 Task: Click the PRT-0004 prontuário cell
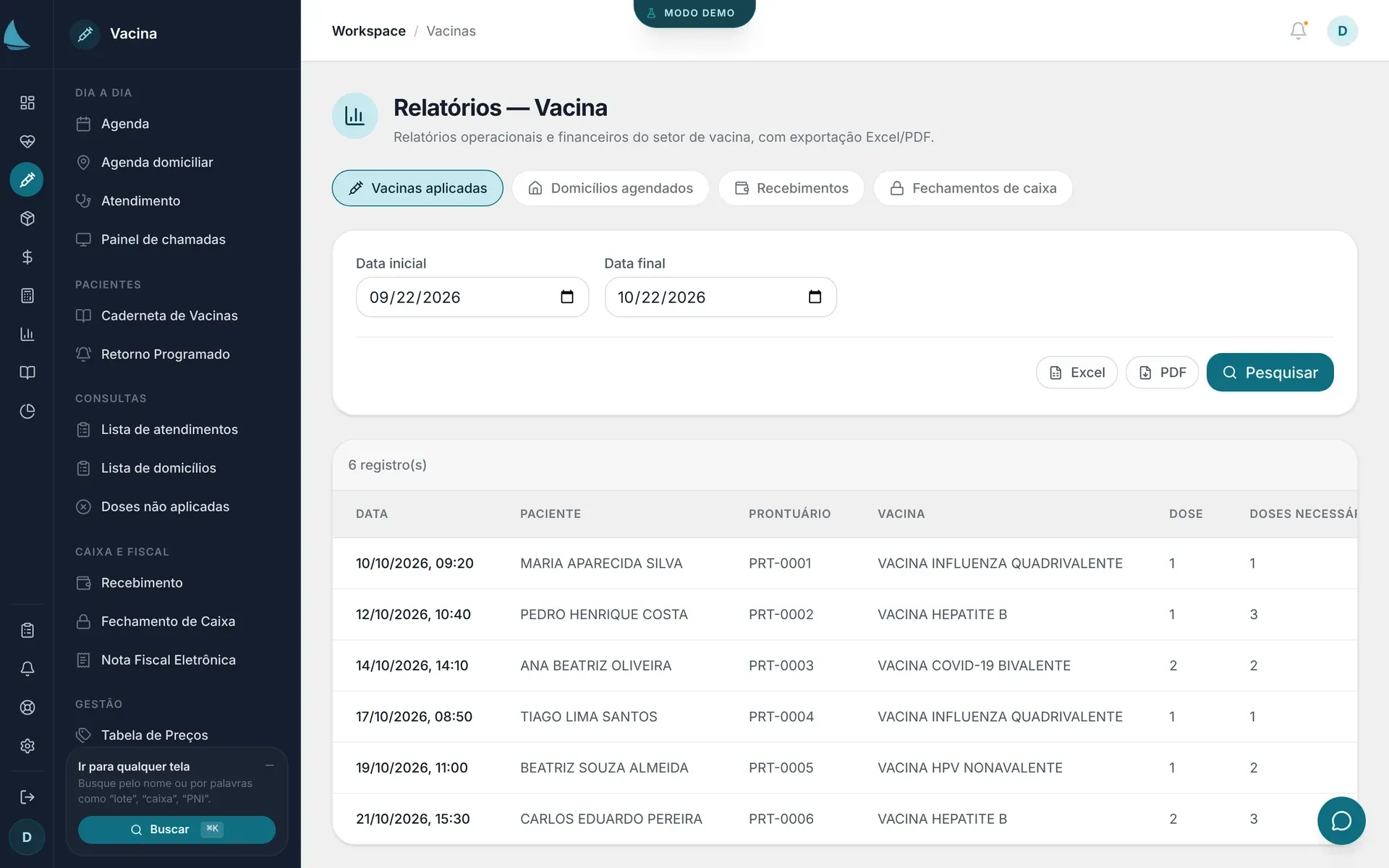coord(781,717)
